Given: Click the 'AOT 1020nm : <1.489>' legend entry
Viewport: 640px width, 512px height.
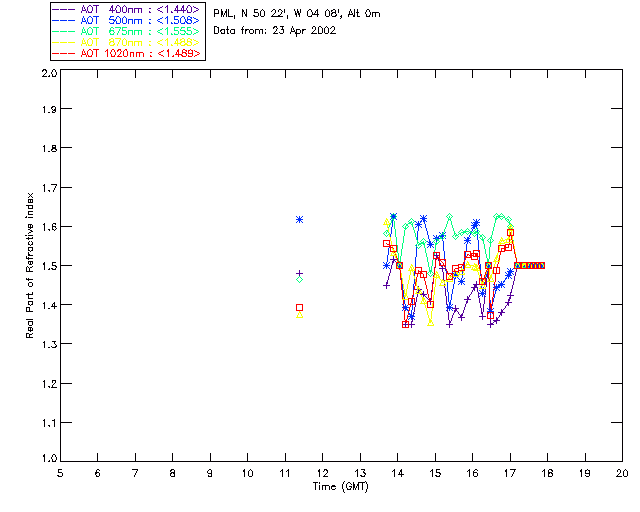Looking at the screenshot, I should [127, 53].
